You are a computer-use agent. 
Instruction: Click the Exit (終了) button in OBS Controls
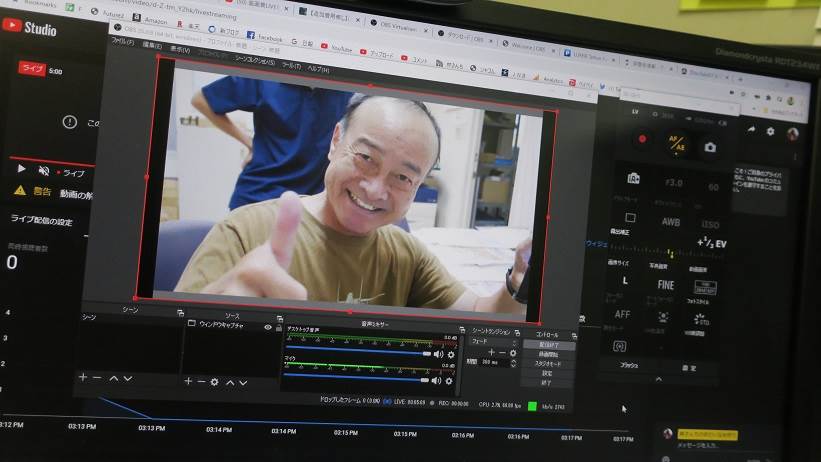click(x=546, y=383)
